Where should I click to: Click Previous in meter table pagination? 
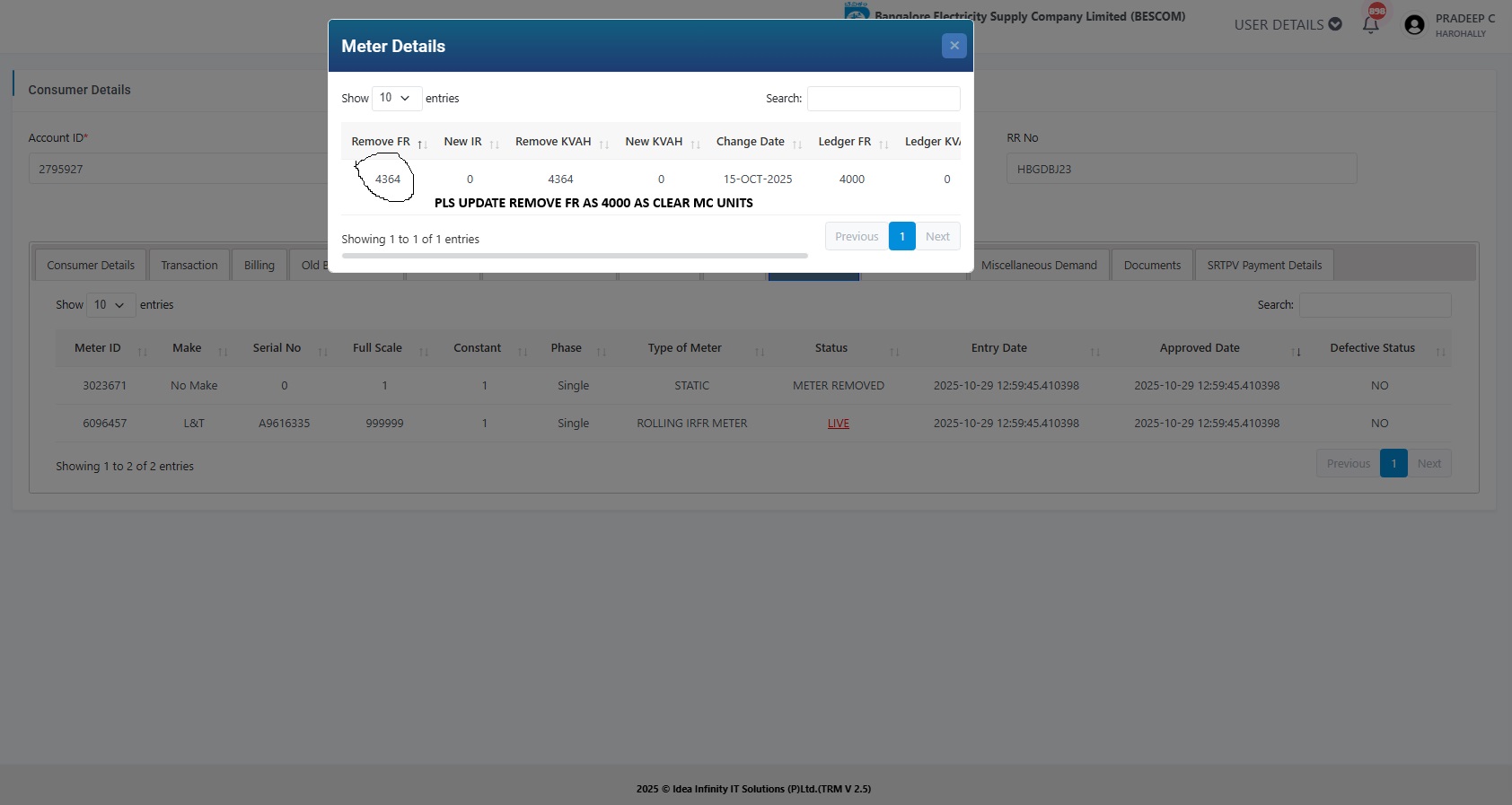[1349, 464]
